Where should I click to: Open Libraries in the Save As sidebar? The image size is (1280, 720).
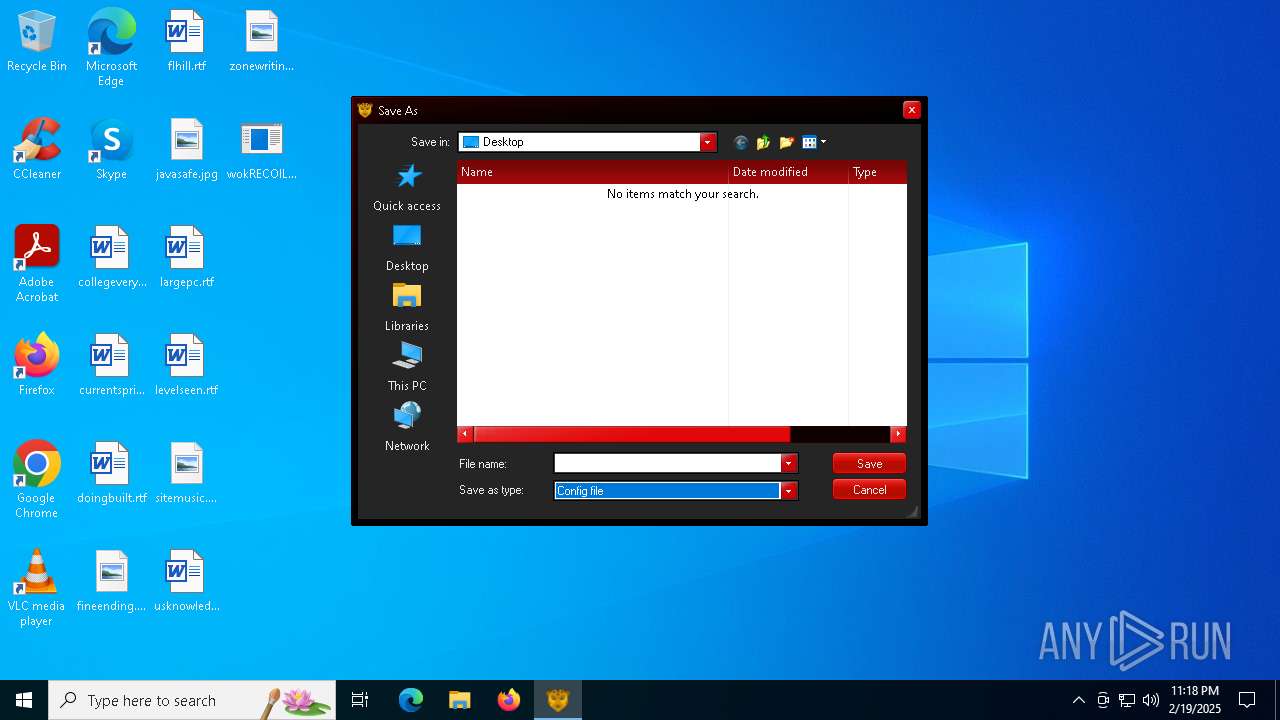pos(407,308)
